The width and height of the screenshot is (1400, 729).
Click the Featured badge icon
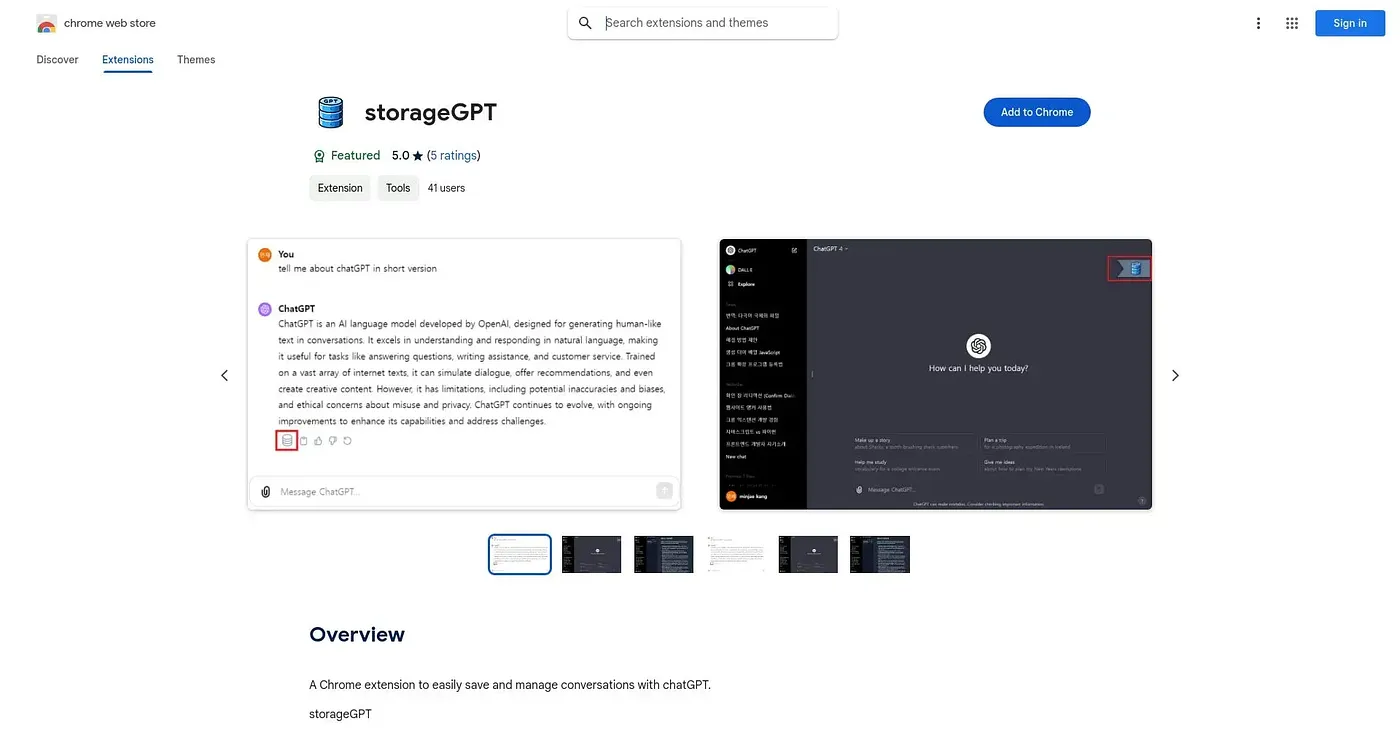coord(319,156)
